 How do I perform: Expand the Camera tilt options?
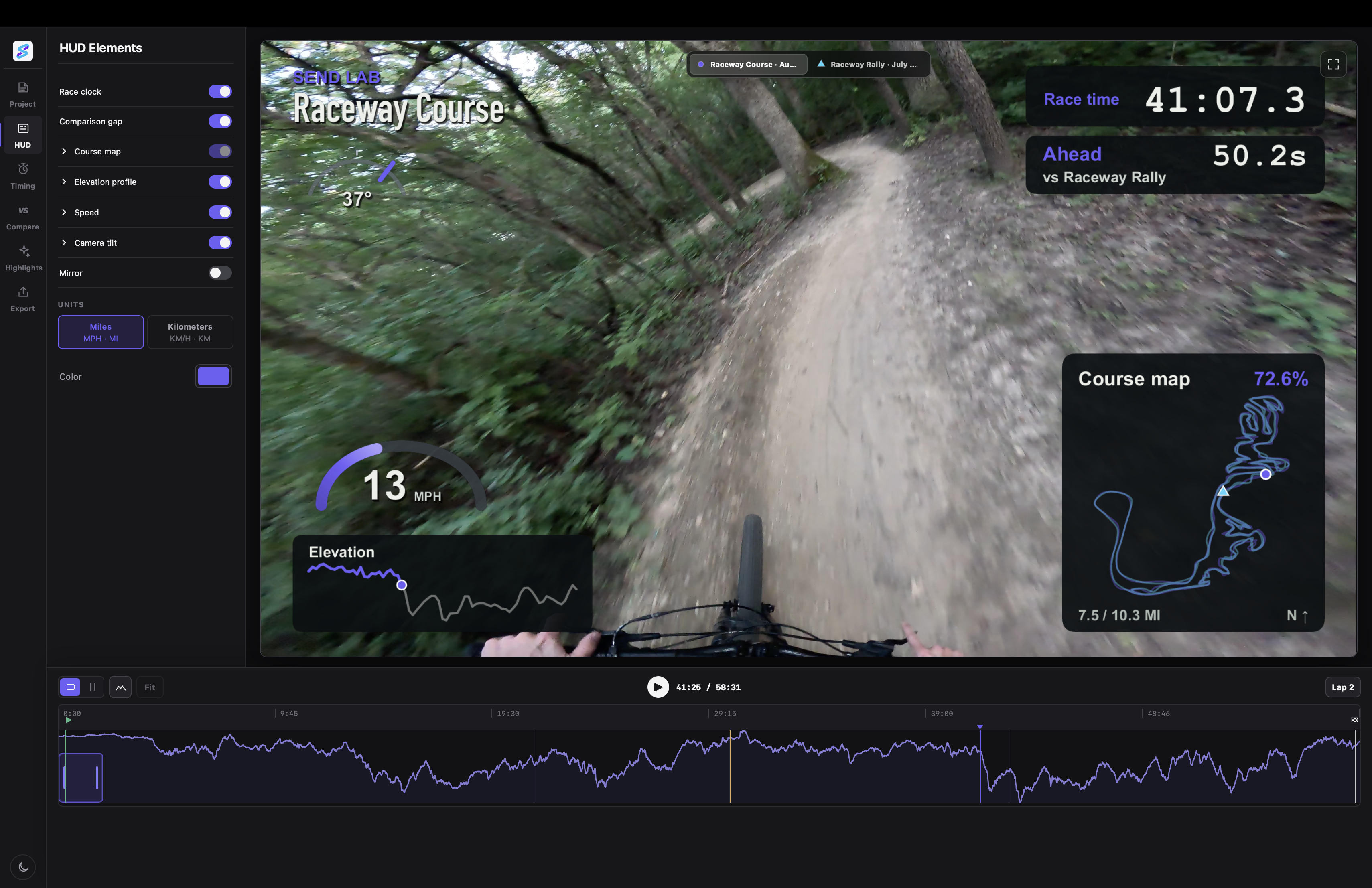(x=64, y=243)
